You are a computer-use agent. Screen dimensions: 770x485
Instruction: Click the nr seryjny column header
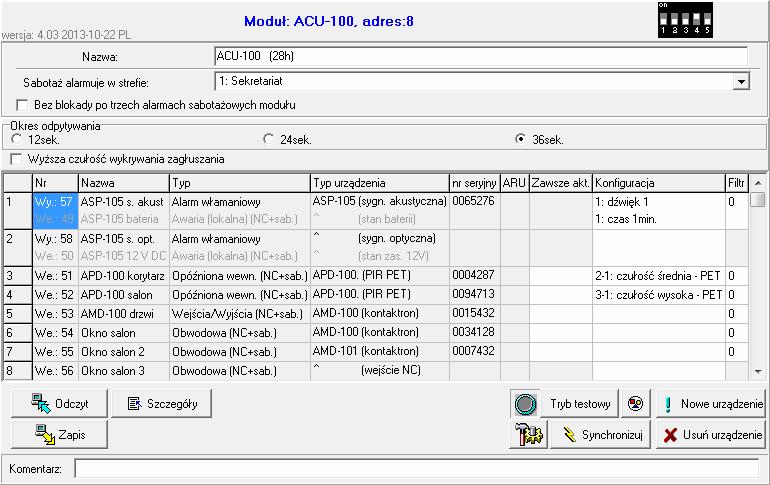tap(475, 183)
